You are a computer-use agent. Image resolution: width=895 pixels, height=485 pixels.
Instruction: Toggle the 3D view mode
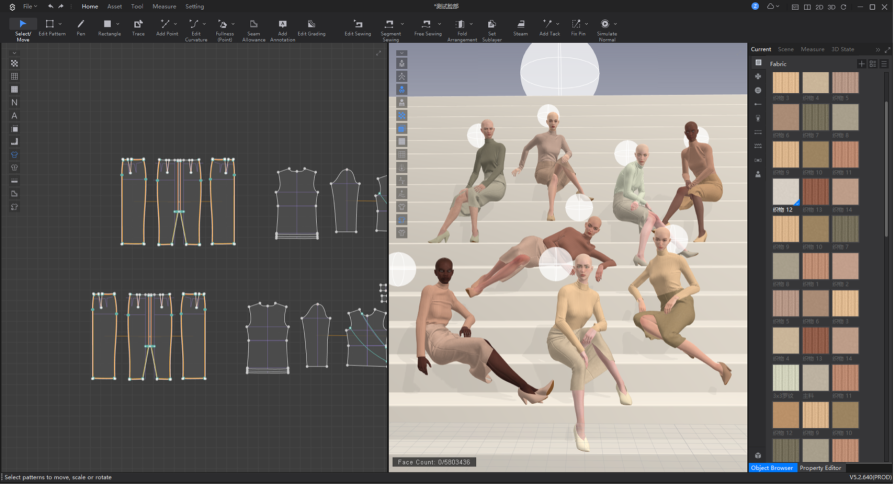[832, 6]
